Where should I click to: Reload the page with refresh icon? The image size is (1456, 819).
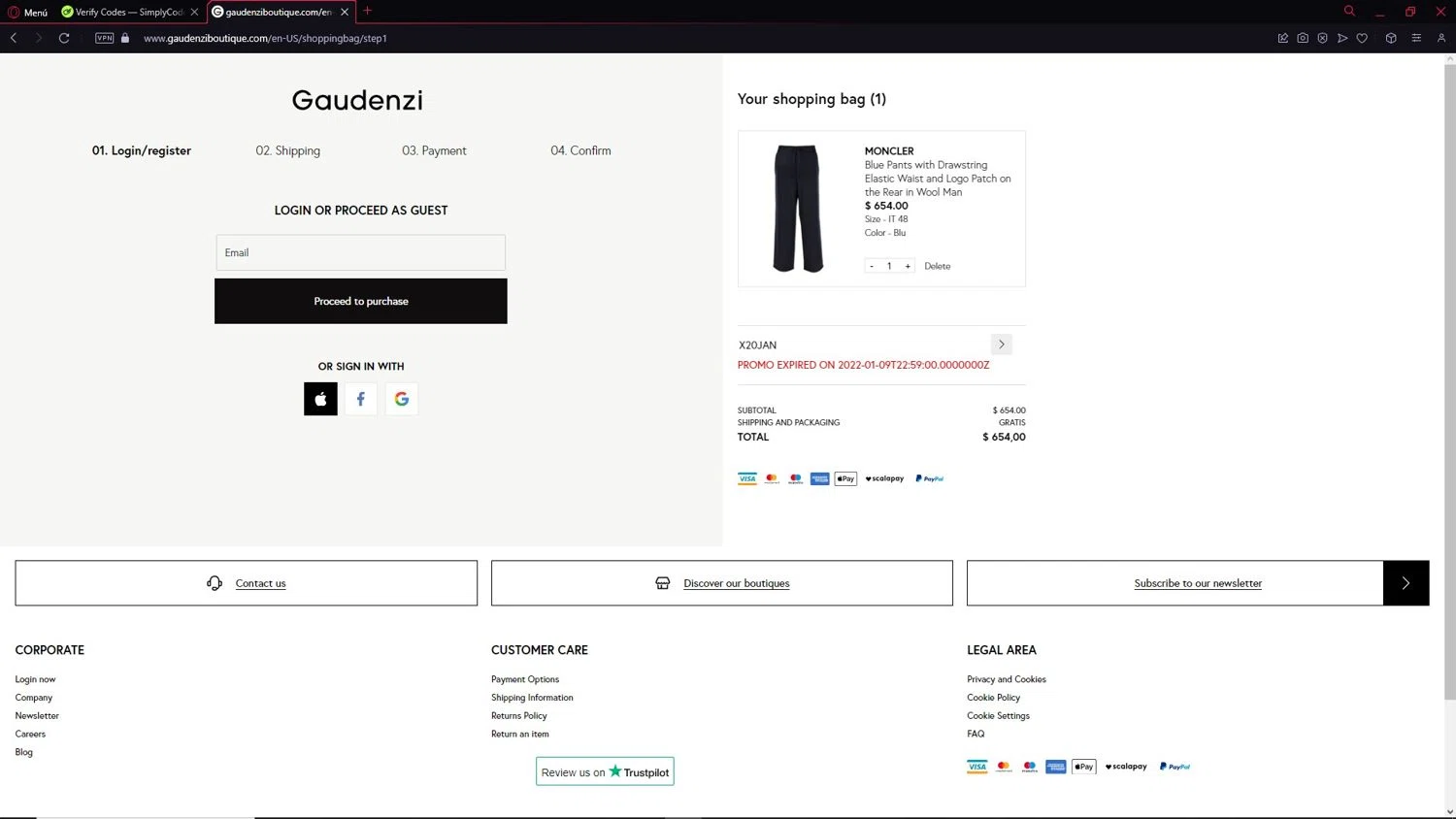[64, 38]
